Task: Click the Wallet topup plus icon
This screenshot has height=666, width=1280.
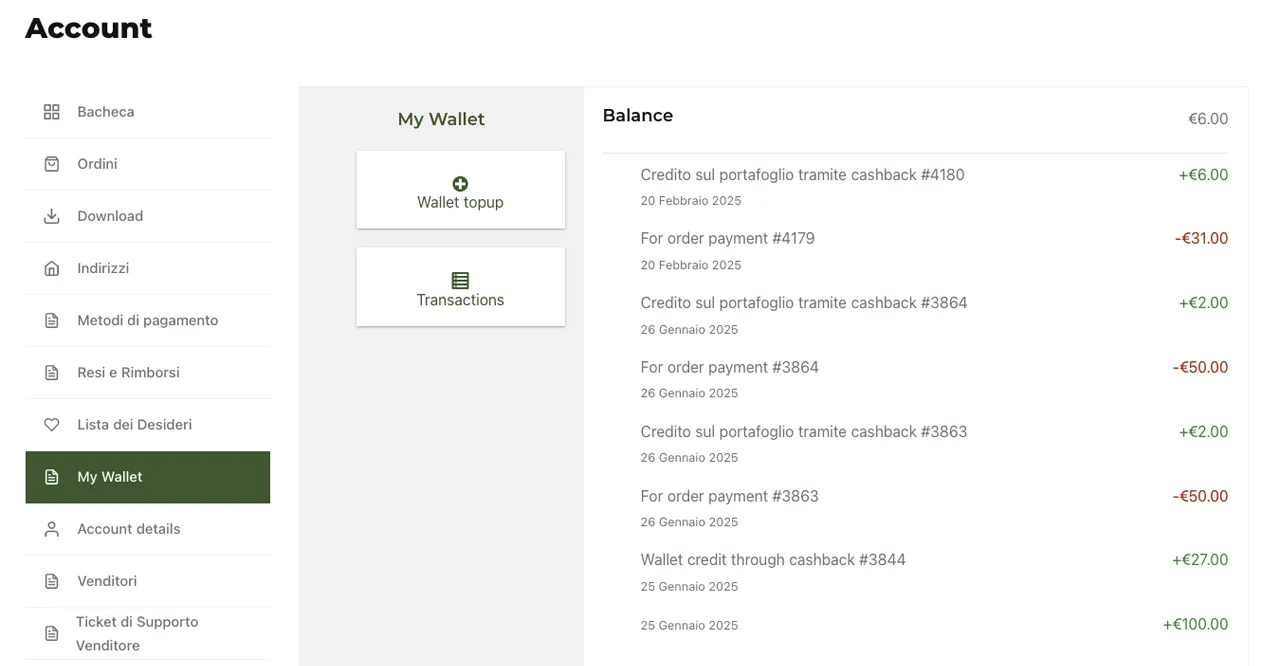Action: 460,184
